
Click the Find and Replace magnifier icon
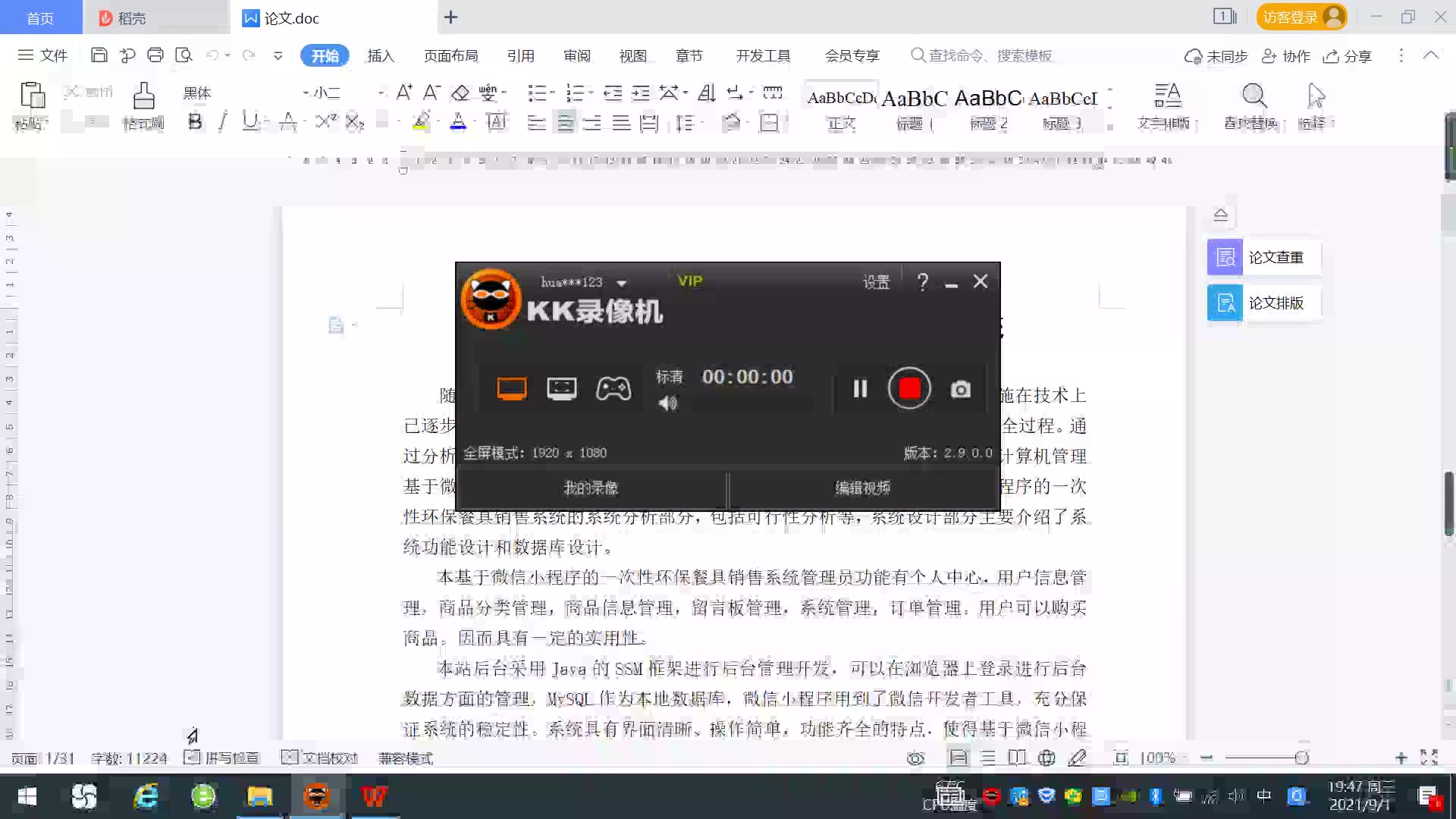point(1254,96)
